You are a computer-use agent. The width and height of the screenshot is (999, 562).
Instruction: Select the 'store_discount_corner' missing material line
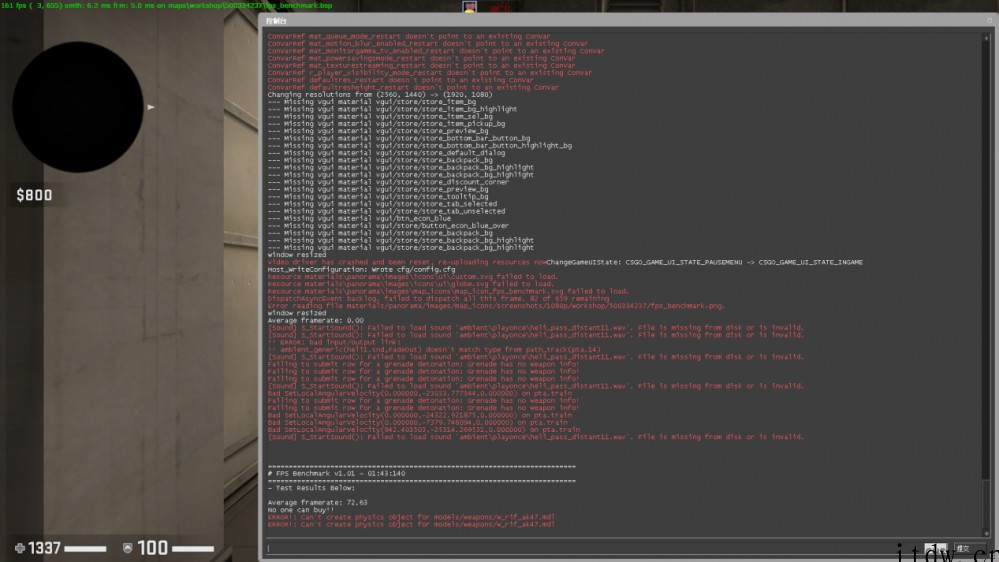click(388, 182)
